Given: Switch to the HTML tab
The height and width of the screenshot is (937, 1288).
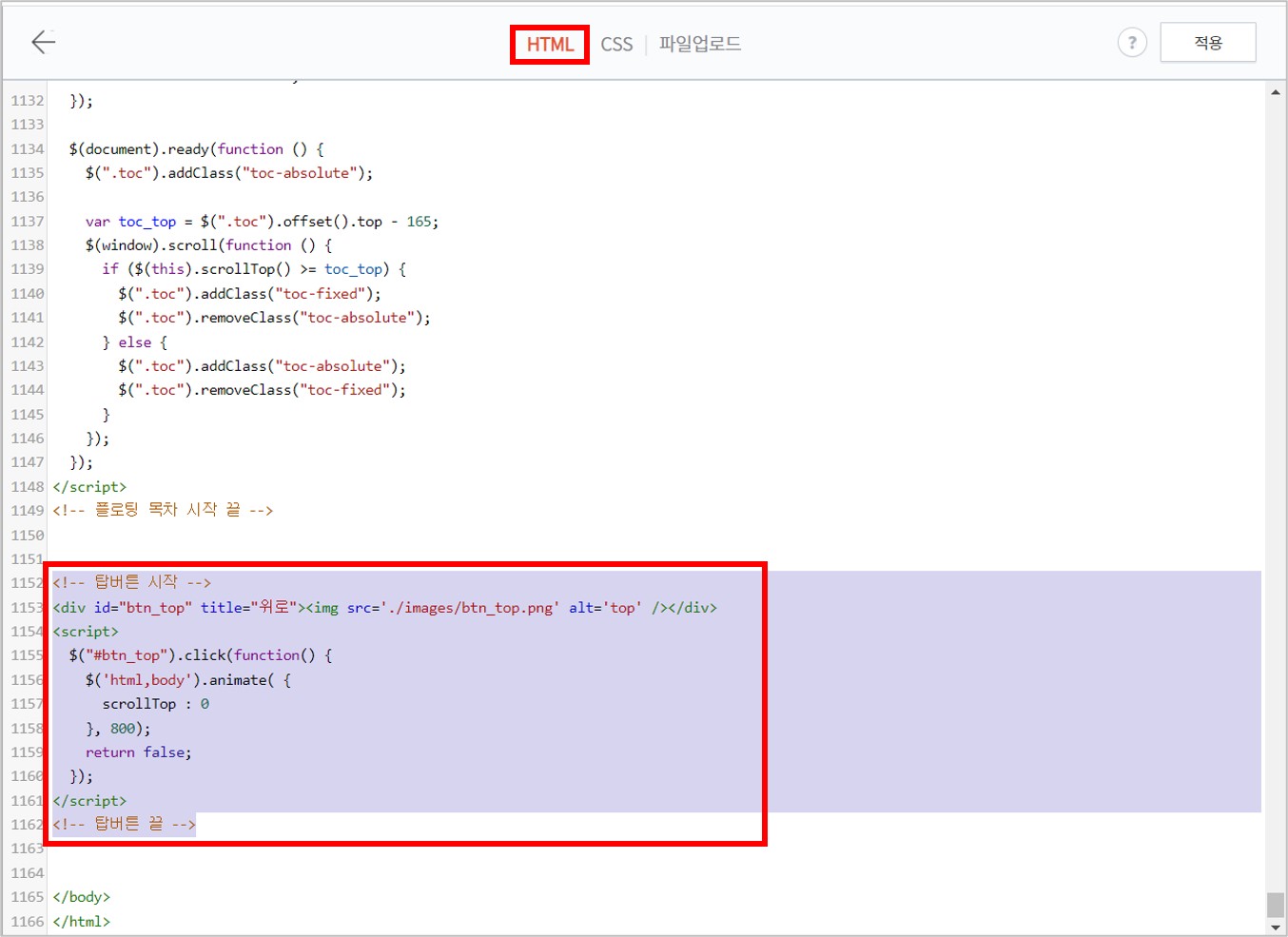Looking at the screenshot, I should pos(550,45).
